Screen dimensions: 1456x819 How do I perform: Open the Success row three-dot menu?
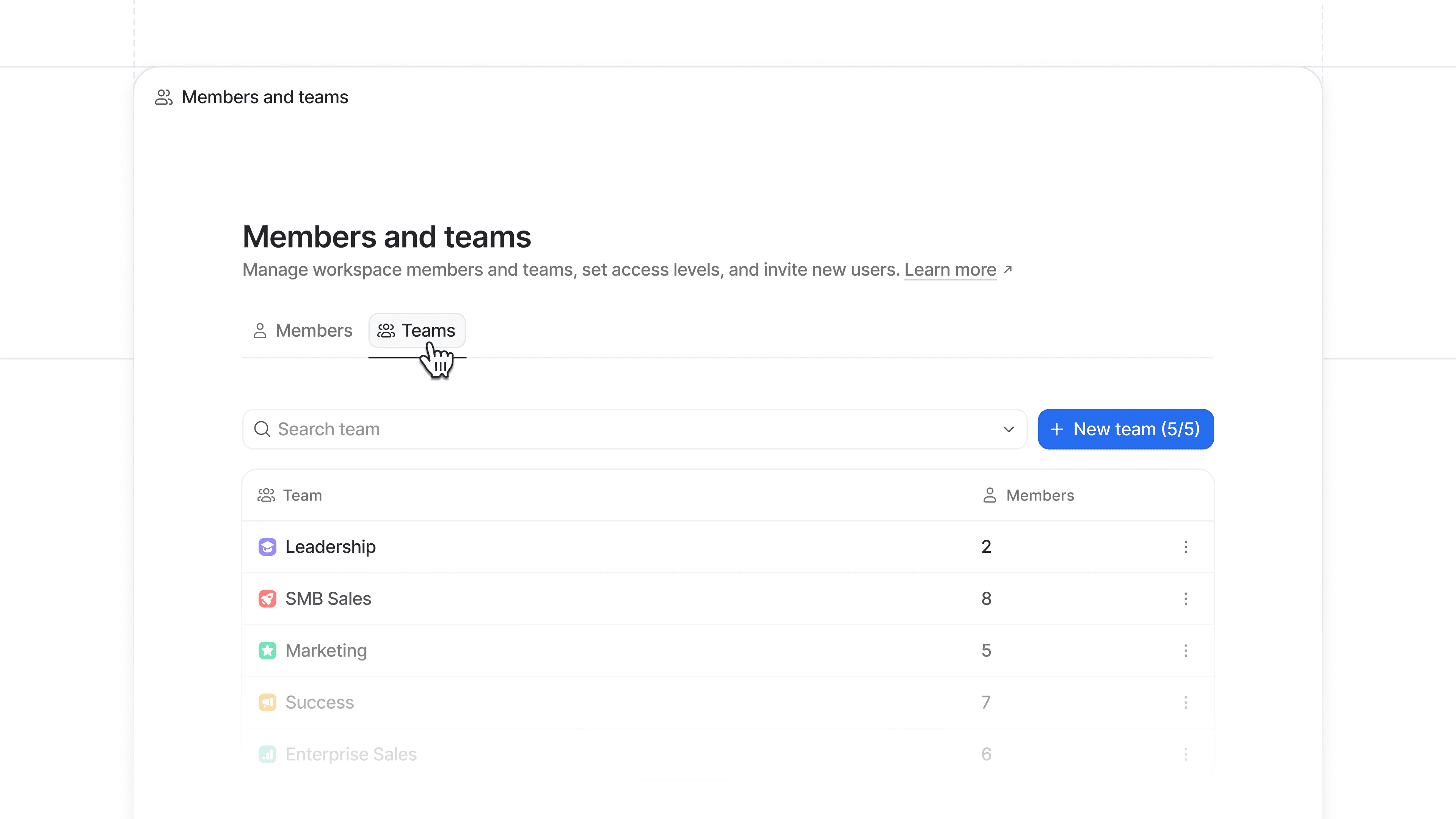coord(1185,702)
